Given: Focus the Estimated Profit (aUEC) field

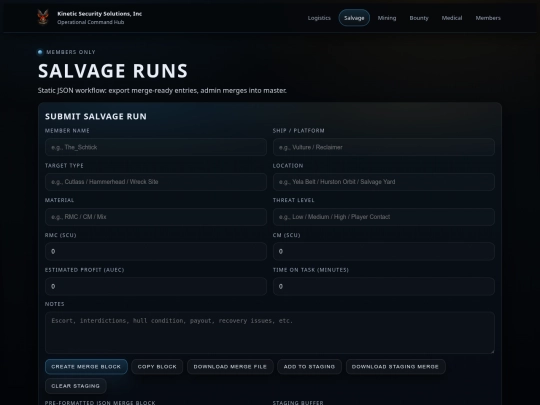Looking at the screenshot, I should point(156,286).
